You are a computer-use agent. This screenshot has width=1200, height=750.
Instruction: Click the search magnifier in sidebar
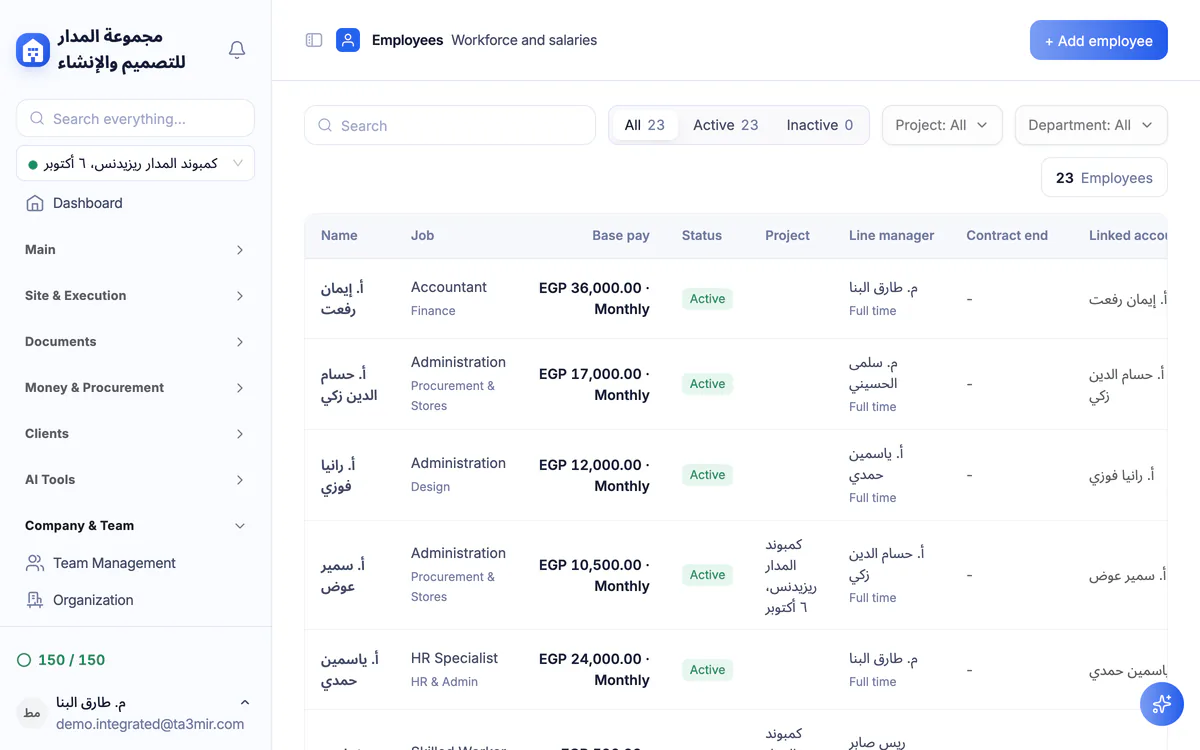click(x=37, y=118)
